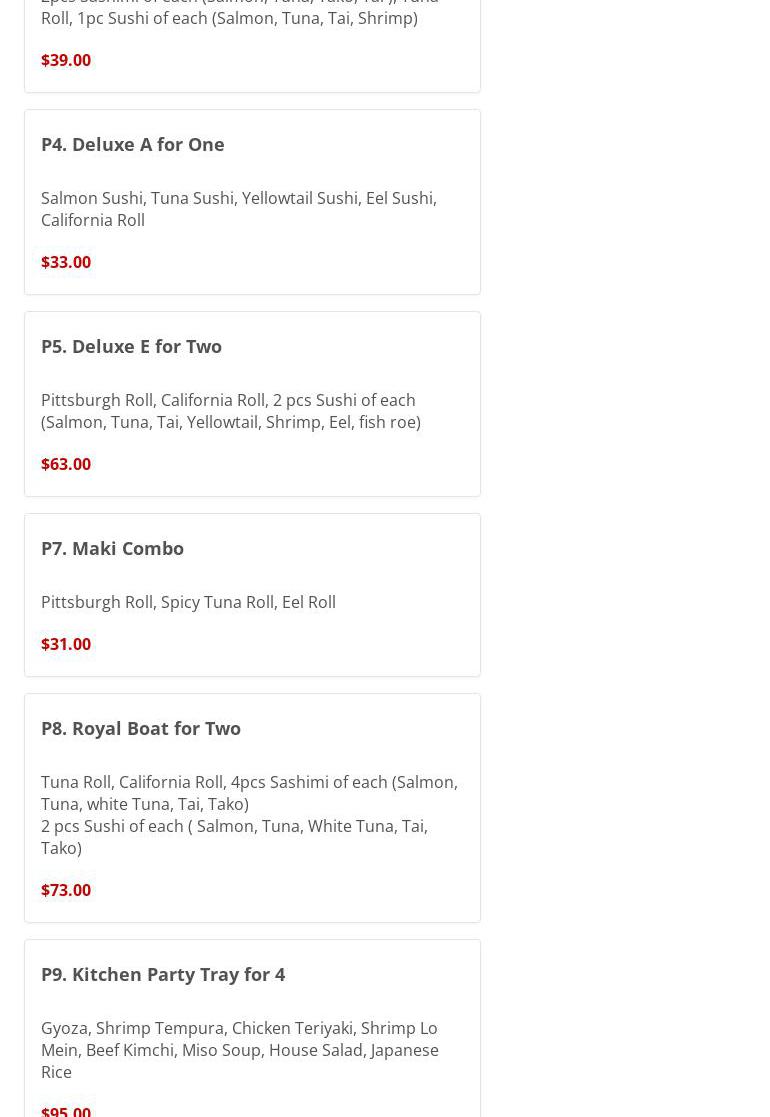The width and height of the screenshot is (770, 1117).
Task: Click the Pittsburgh Roll, Spicy Tuna Roll description
Action: (x=188, y=602)
